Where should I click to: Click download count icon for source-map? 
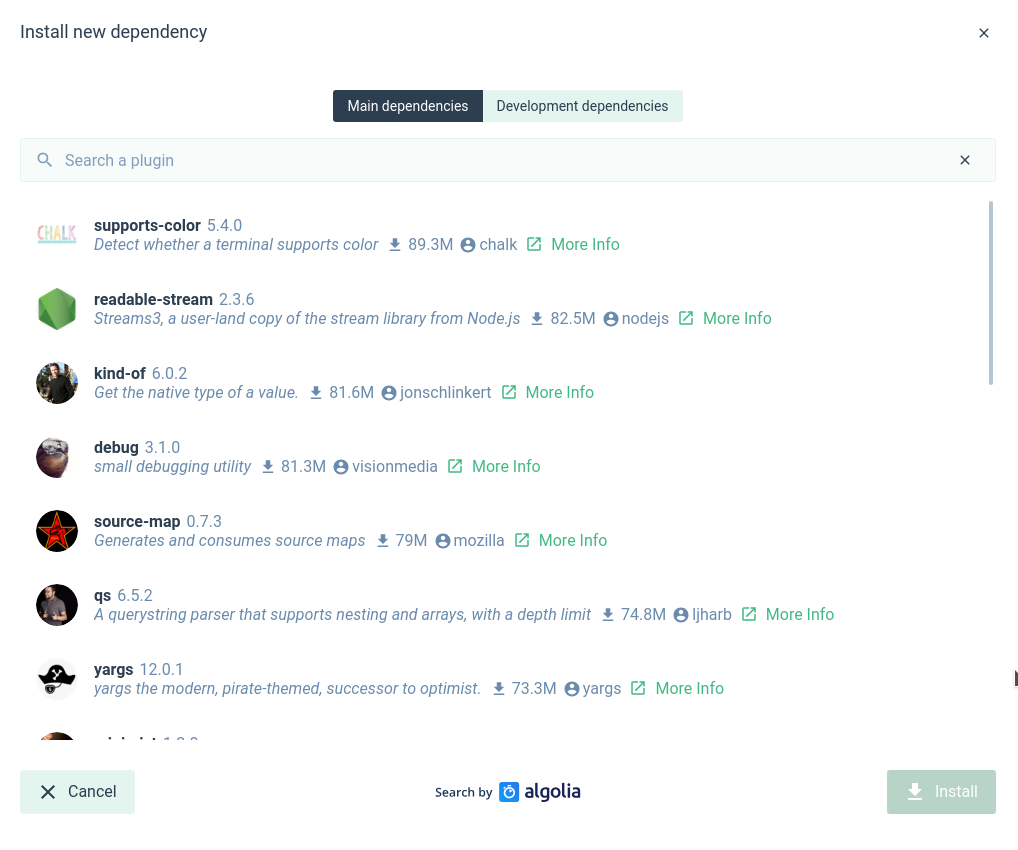point(383,541)
